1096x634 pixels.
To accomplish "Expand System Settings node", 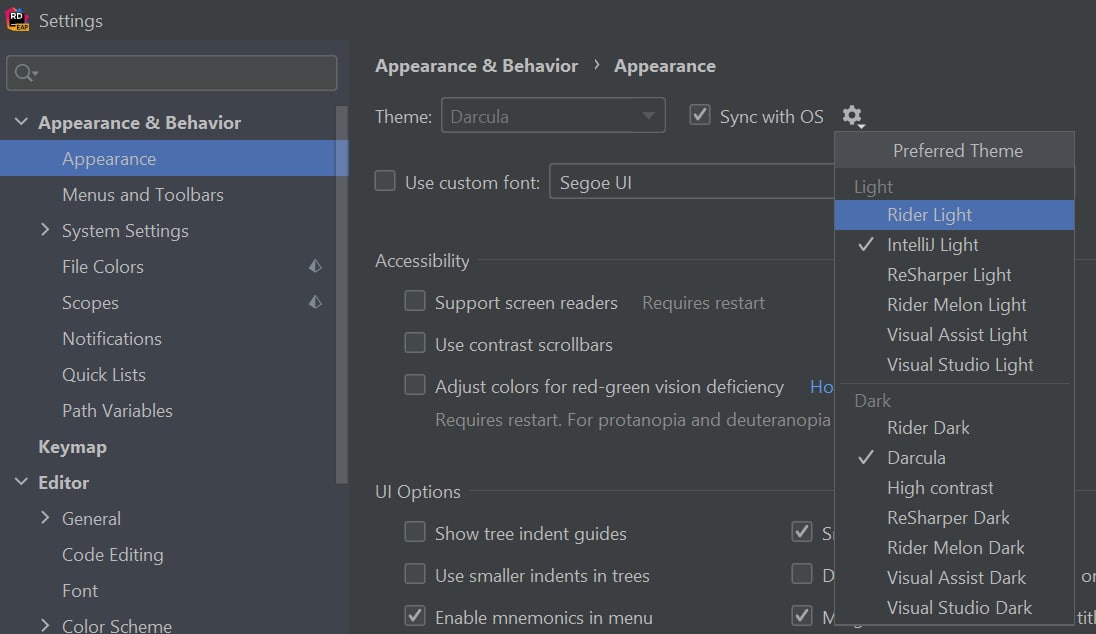I will pyautogui.click(x=45, y=230).
